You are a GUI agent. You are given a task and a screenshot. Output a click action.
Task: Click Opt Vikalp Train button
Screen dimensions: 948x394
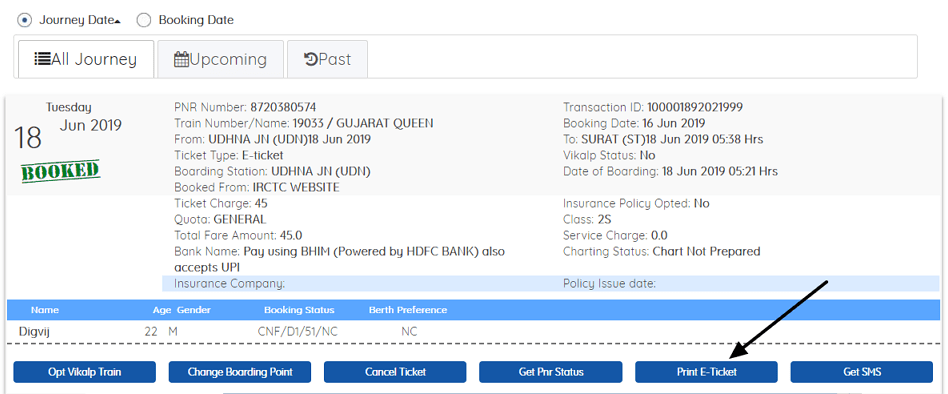click(x=85, y=372)
